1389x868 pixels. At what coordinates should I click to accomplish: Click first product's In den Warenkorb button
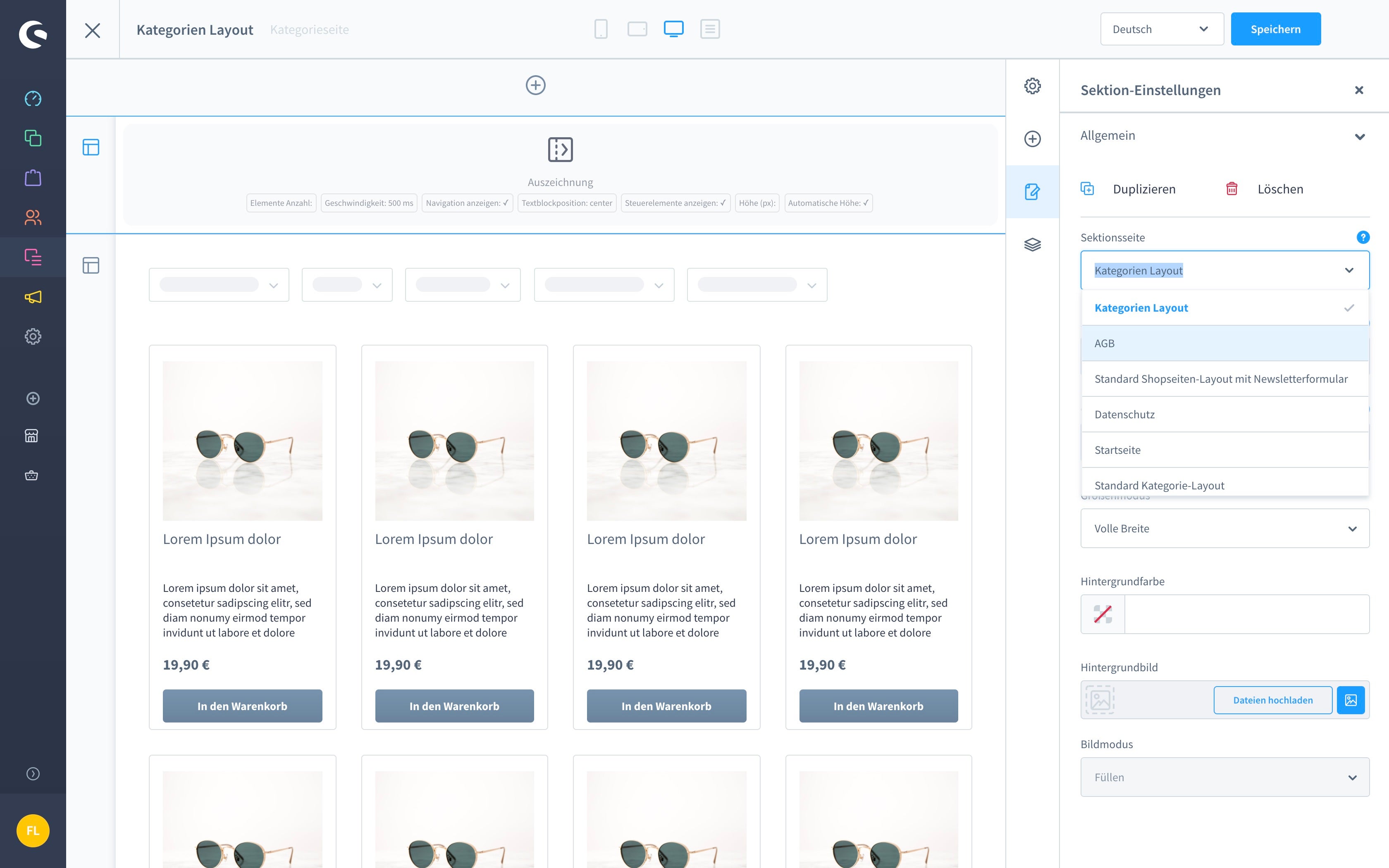click(x=242, y=706)
